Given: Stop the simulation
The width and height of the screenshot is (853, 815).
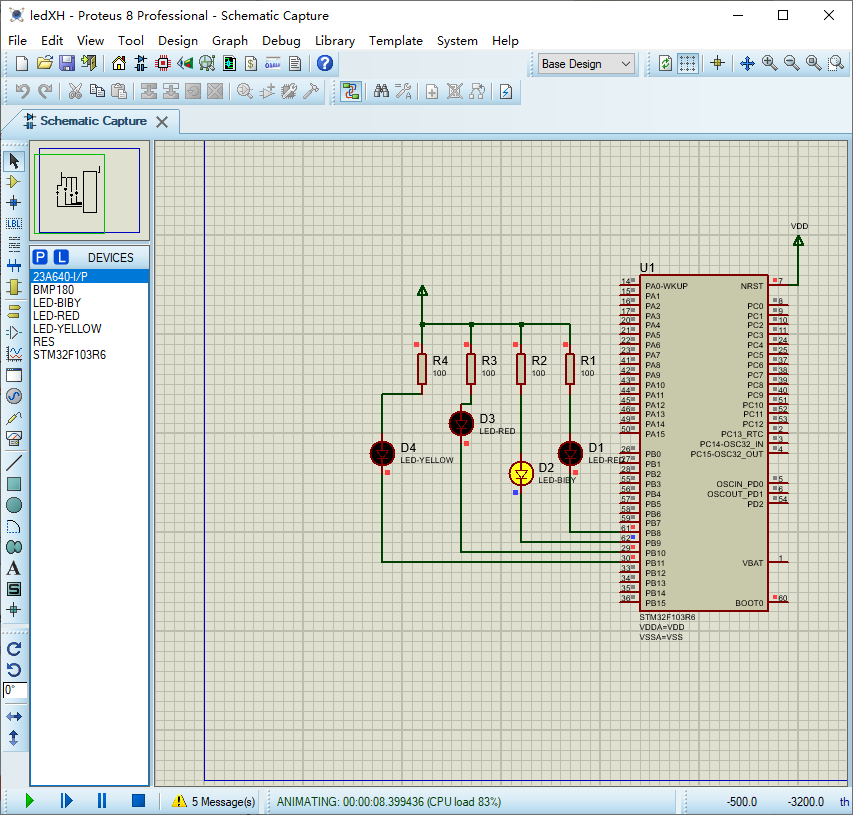Looking at the screenshot, I should coord(139,801).
